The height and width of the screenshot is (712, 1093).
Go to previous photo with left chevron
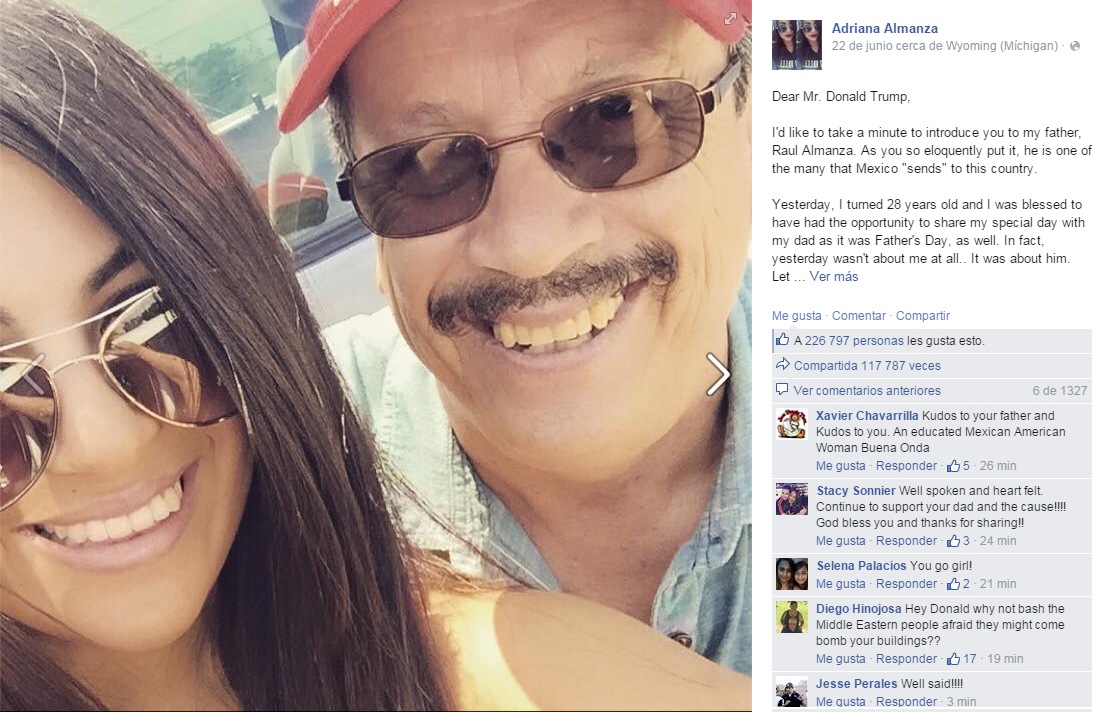[33, 374]
